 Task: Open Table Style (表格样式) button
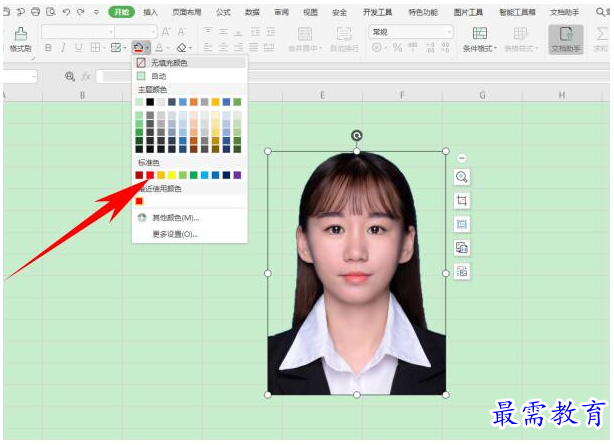[x=521, y=39]
